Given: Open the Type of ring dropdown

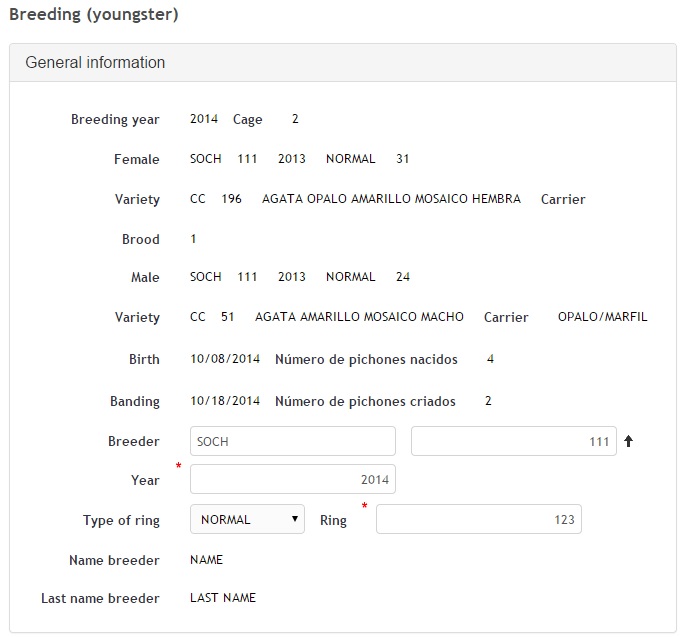Looking at the screenshot, I should (x=247, y=519).
